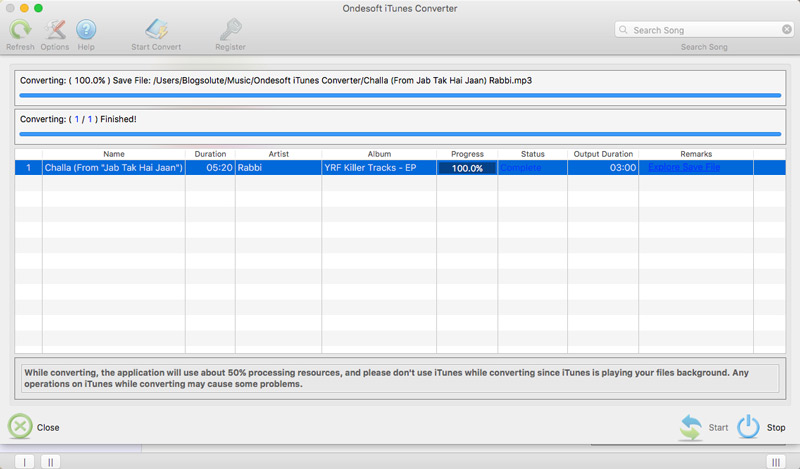This screenshot has width=800, height=469.
Task: Sort by the Artist column header
Action: click(x=279, y=154)
